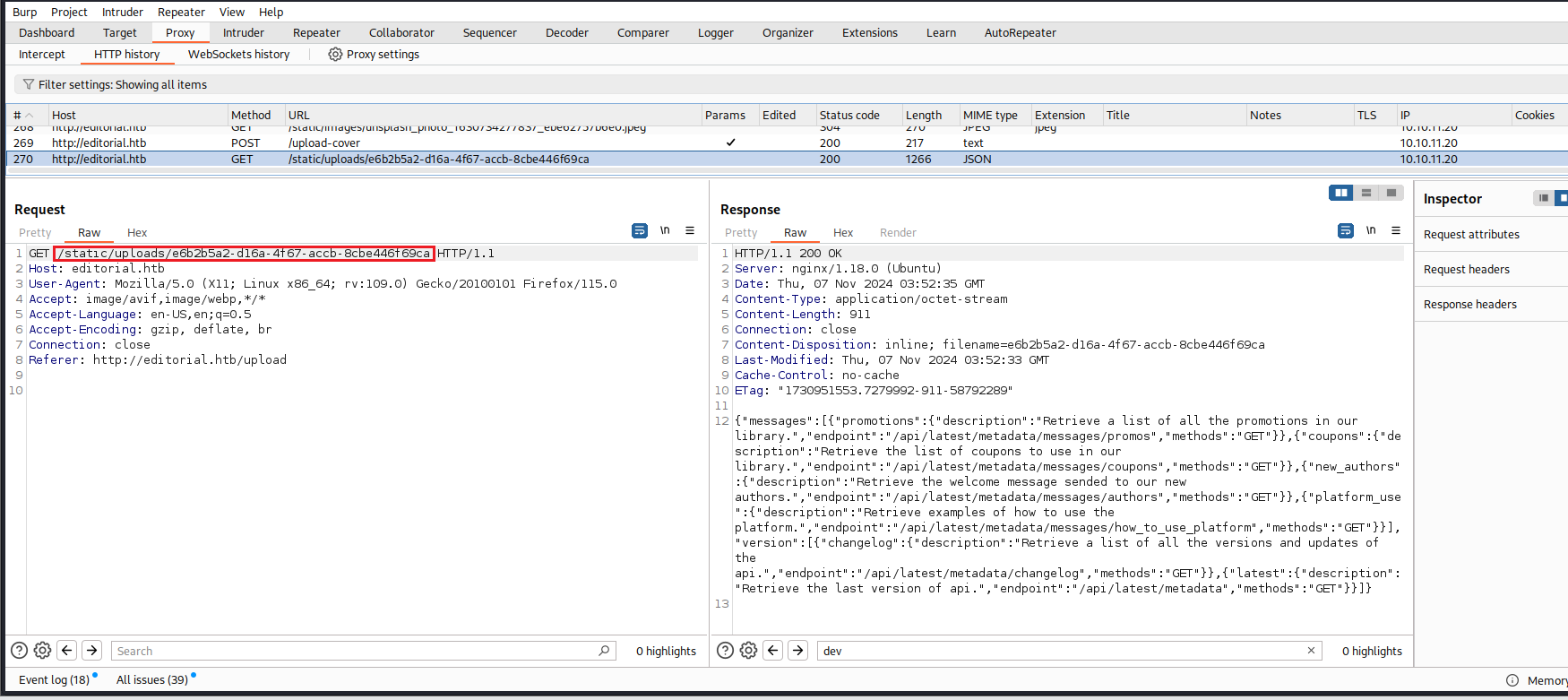Go to previous match in Request search

66,651
